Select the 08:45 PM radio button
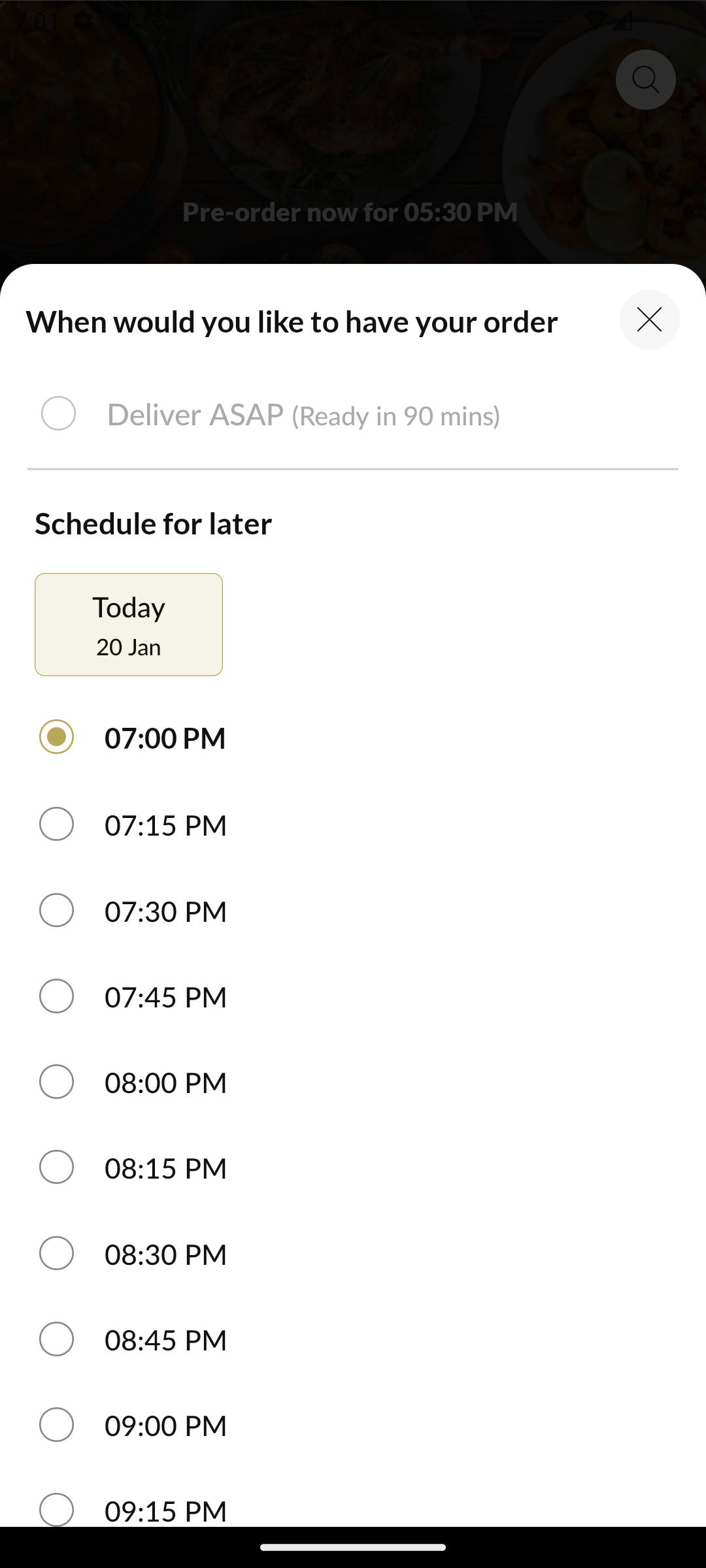Viewport: 706px width, 1568px height. click(56, 1339)
